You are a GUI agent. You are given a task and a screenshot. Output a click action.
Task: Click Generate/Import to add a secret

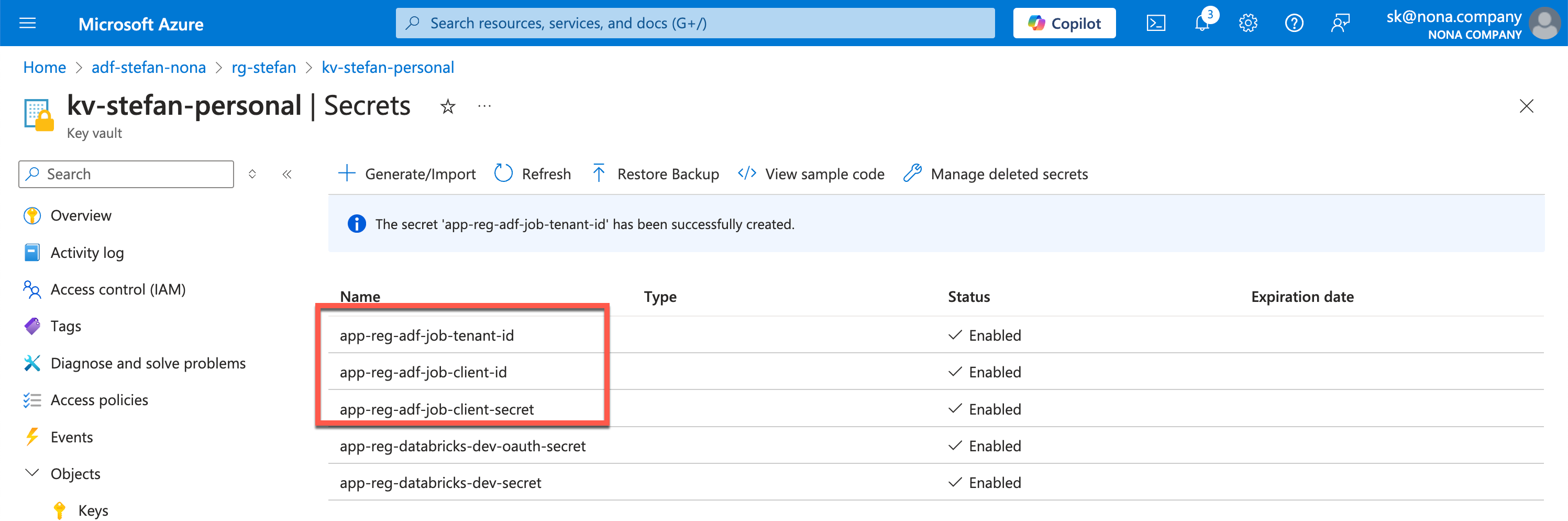click(x=407, y=174)
